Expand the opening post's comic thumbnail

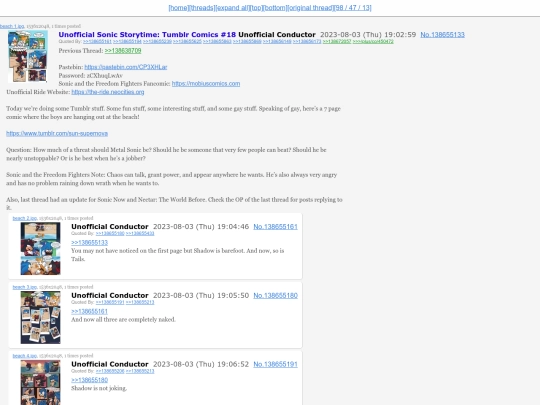tap(28, 56)
